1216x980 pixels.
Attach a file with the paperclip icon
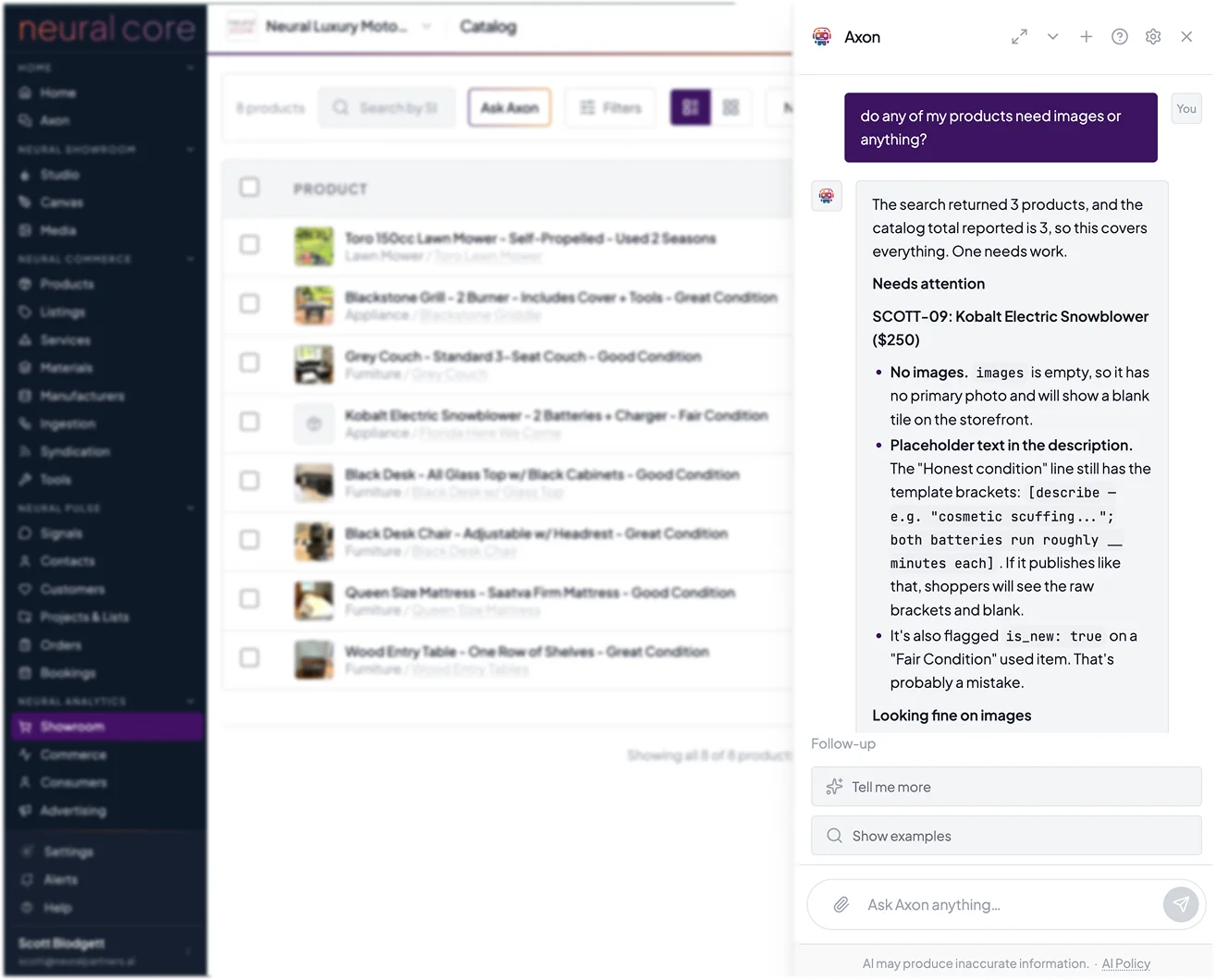[x=841, y=904]
